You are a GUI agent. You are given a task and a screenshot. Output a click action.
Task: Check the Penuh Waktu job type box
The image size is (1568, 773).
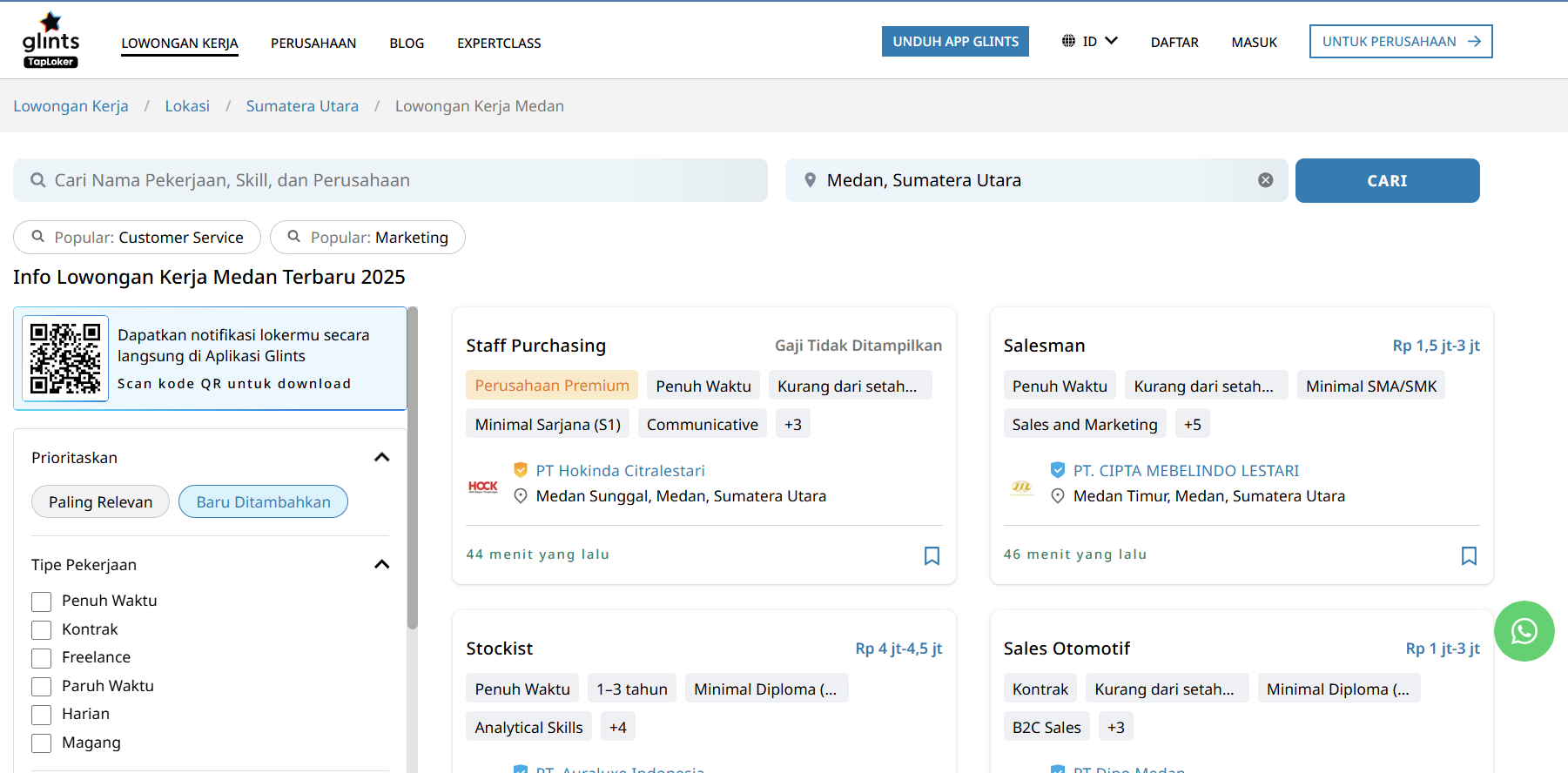click(x=42, y=602)
